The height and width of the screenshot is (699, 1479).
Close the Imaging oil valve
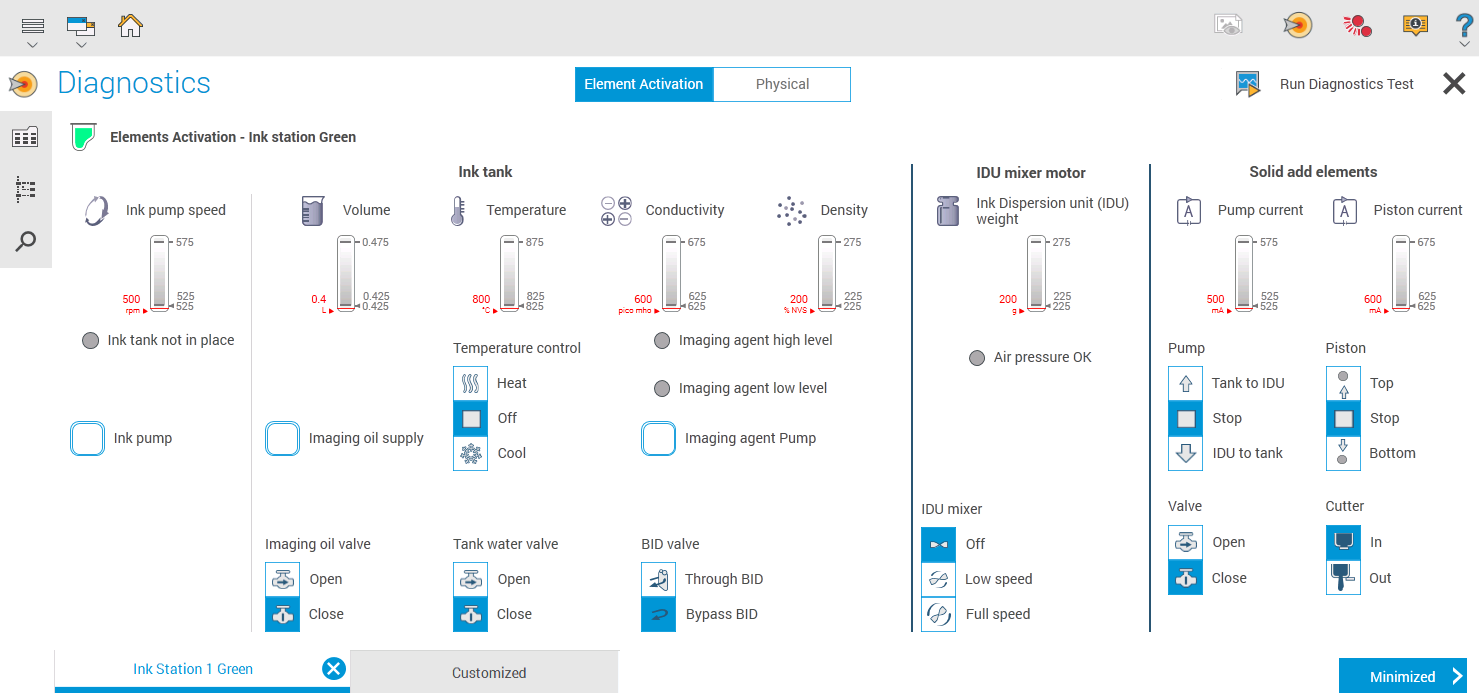[283, 614]
